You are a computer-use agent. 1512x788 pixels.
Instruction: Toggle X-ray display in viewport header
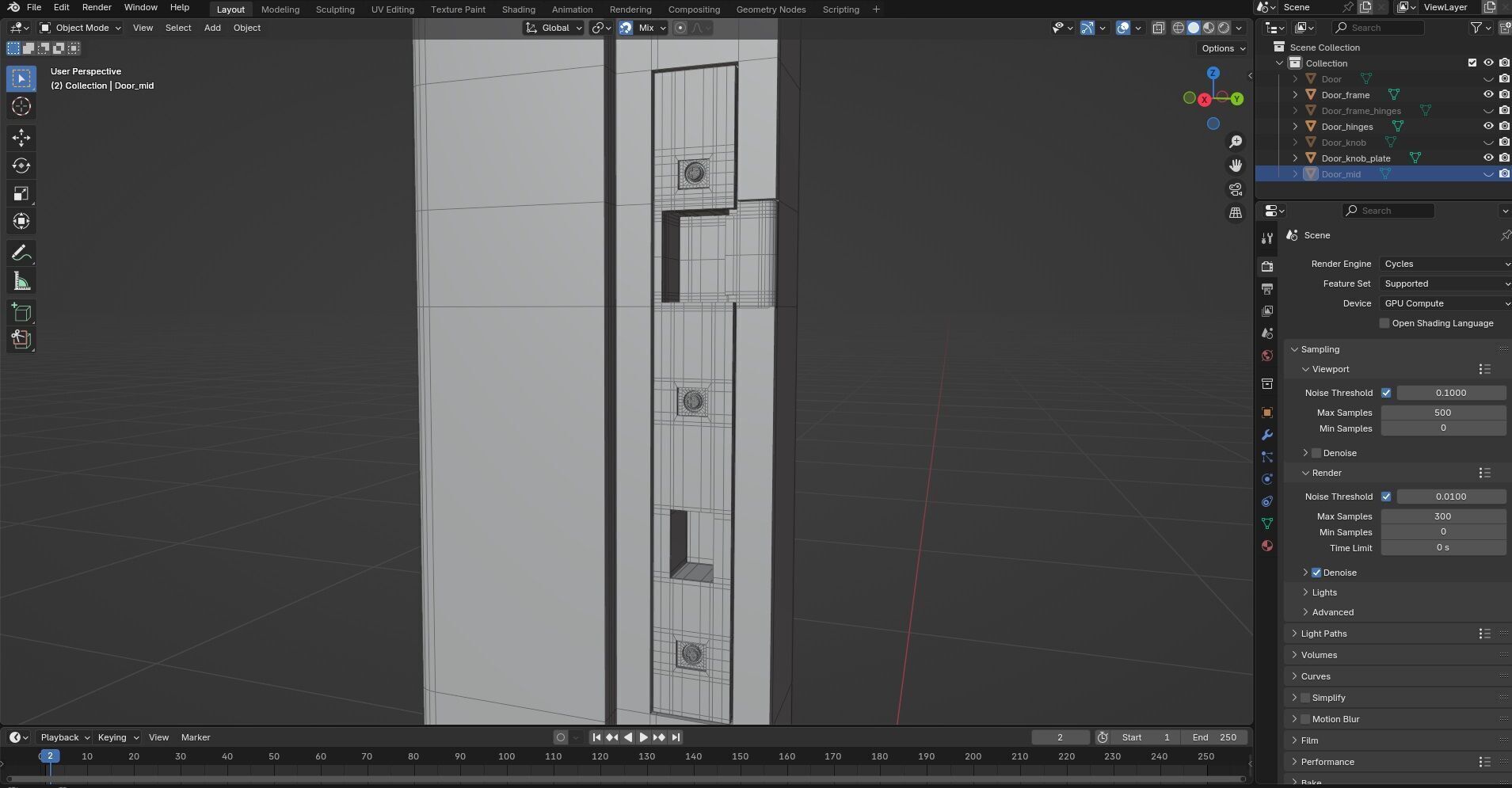pyautogui.click(x=1158, y=28)
